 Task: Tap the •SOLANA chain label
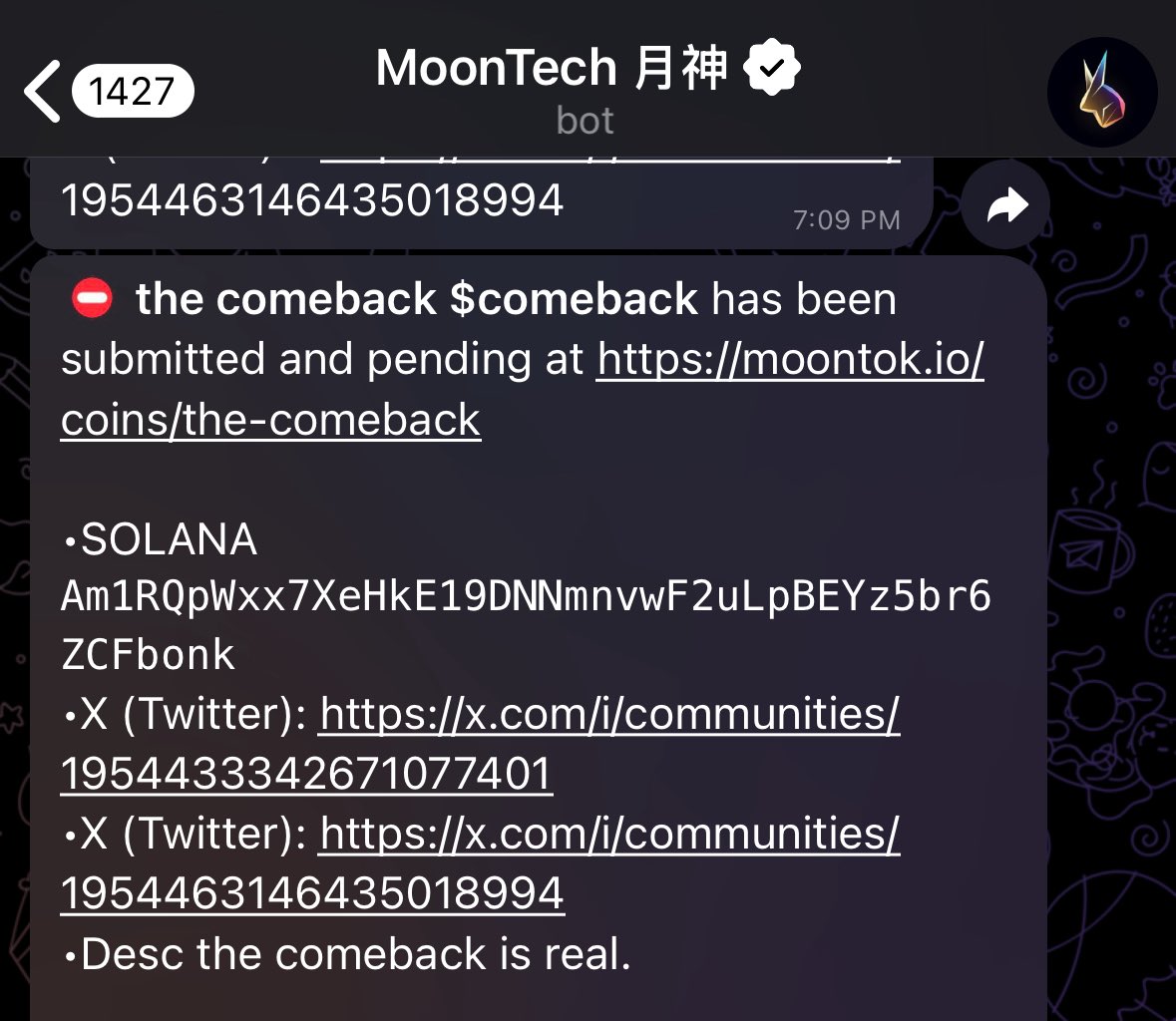(x=161, y=539)
